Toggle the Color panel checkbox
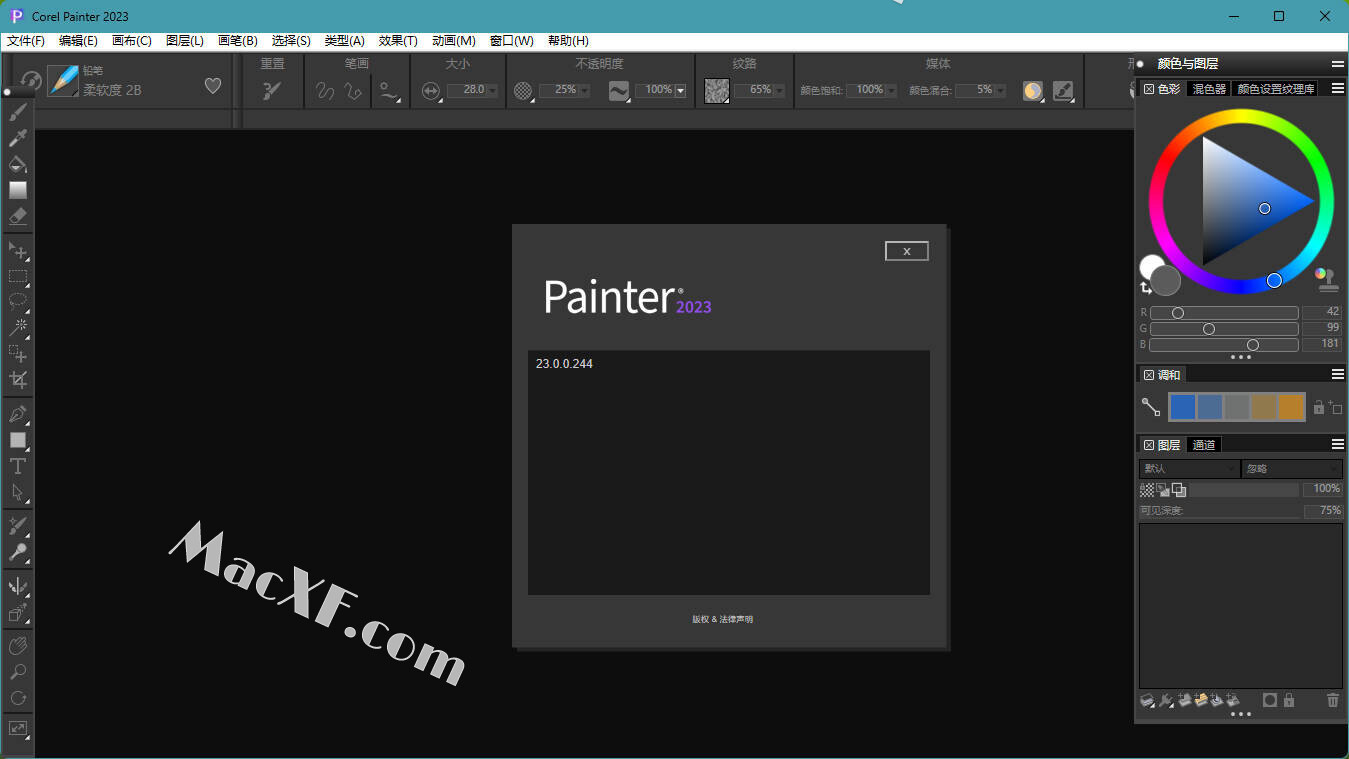Image resolution: width=1349 pixels, height=759 pixels. pos(1149,89)
